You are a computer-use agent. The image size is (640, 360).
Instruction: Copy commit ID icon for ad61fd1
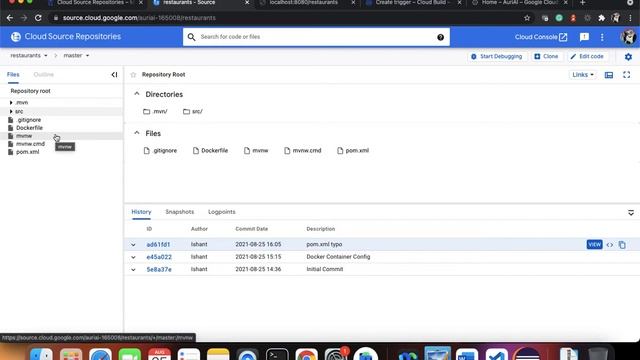(622, 245)
